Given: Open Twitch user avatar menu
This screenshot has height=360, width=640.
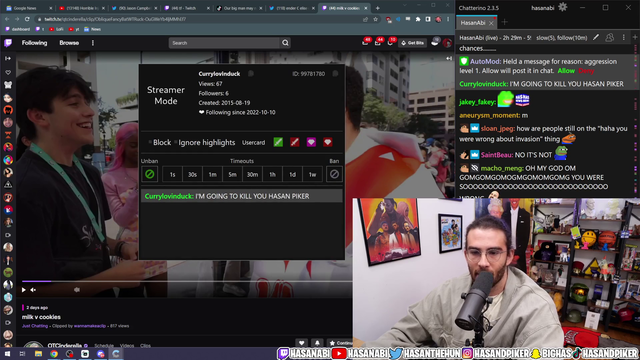Looking at the screenshot, I should tap(447, 42).
